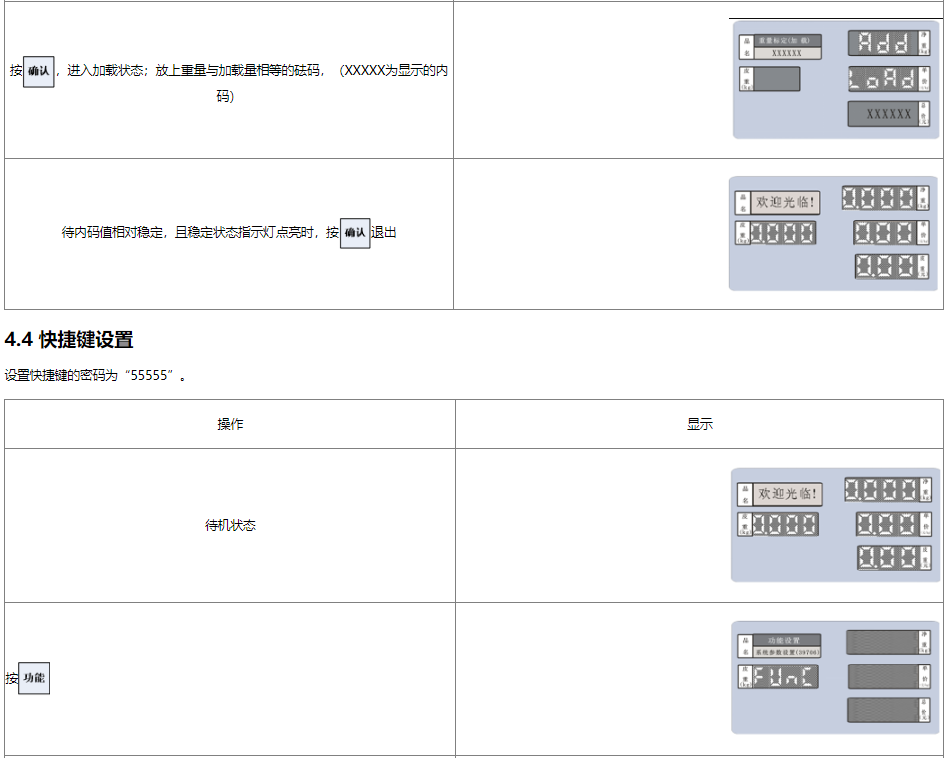
Task: Click the 确认 key icon next to 退出
Action: point(355,233)
